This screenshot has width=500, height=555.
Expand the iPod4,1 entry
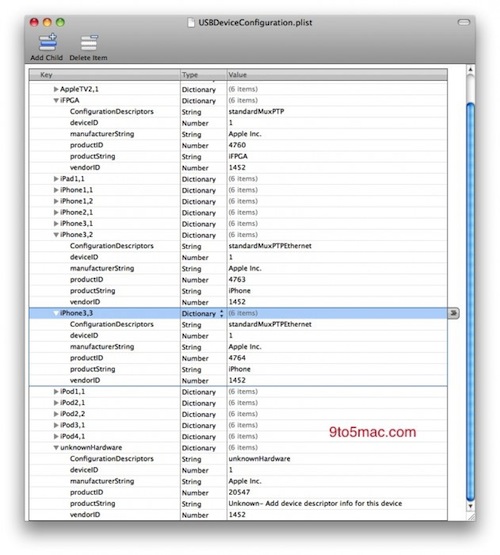[x=56, y=436]
